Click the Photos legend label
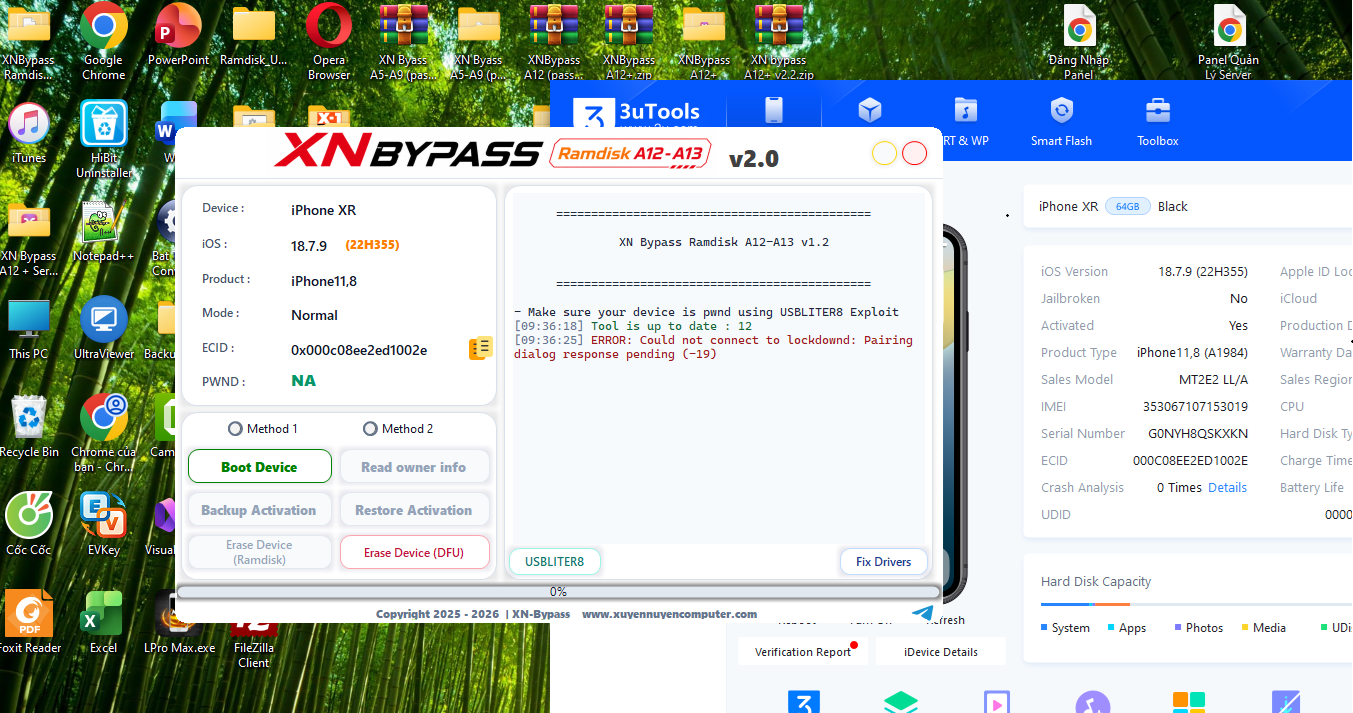The height and width of the screenshot is (713, 1353). pyautogui.click(x=1204, y=627)
